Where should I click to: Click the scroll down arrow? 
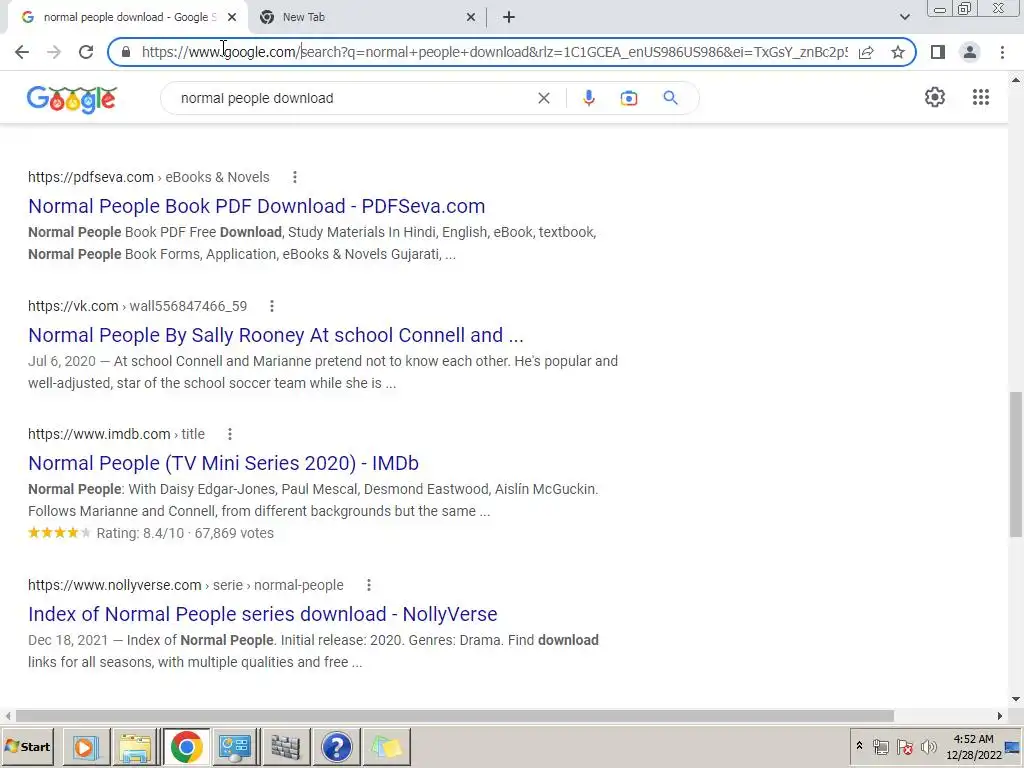(x=1016, y=699)
